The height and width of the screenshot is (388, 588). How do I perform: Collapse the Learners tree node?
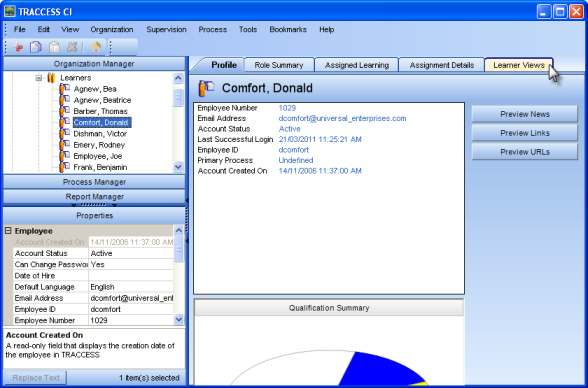[x=39, y=78]
